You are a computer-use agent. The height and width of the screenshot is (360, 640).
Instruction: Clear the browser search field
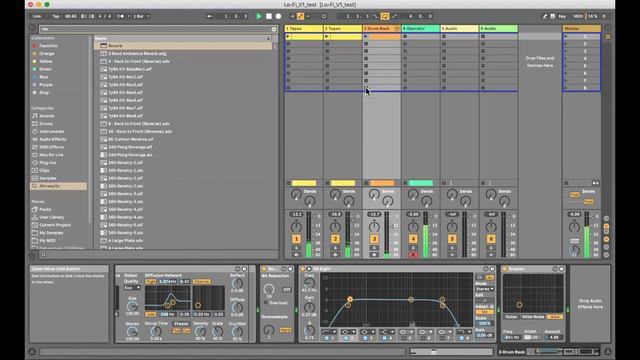[274, 29]
